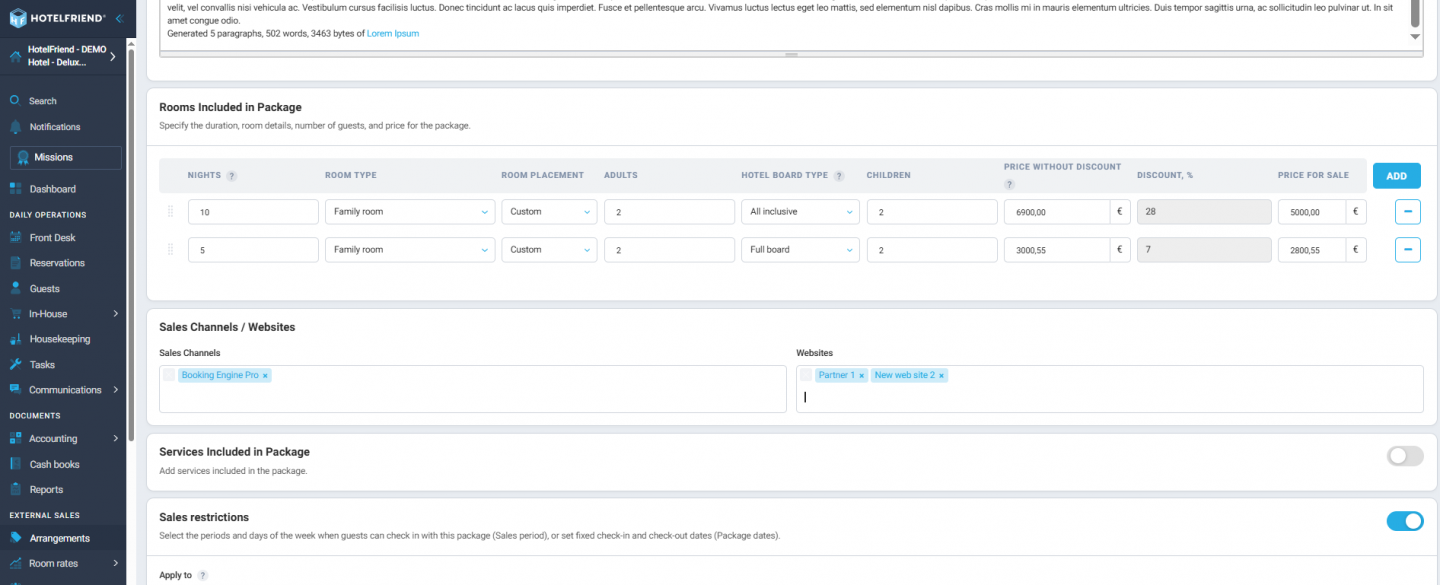This screenshot has height=585, width=1440.
Task: Click the Search magnifier icon in sidebar
Action: [15, 101]
